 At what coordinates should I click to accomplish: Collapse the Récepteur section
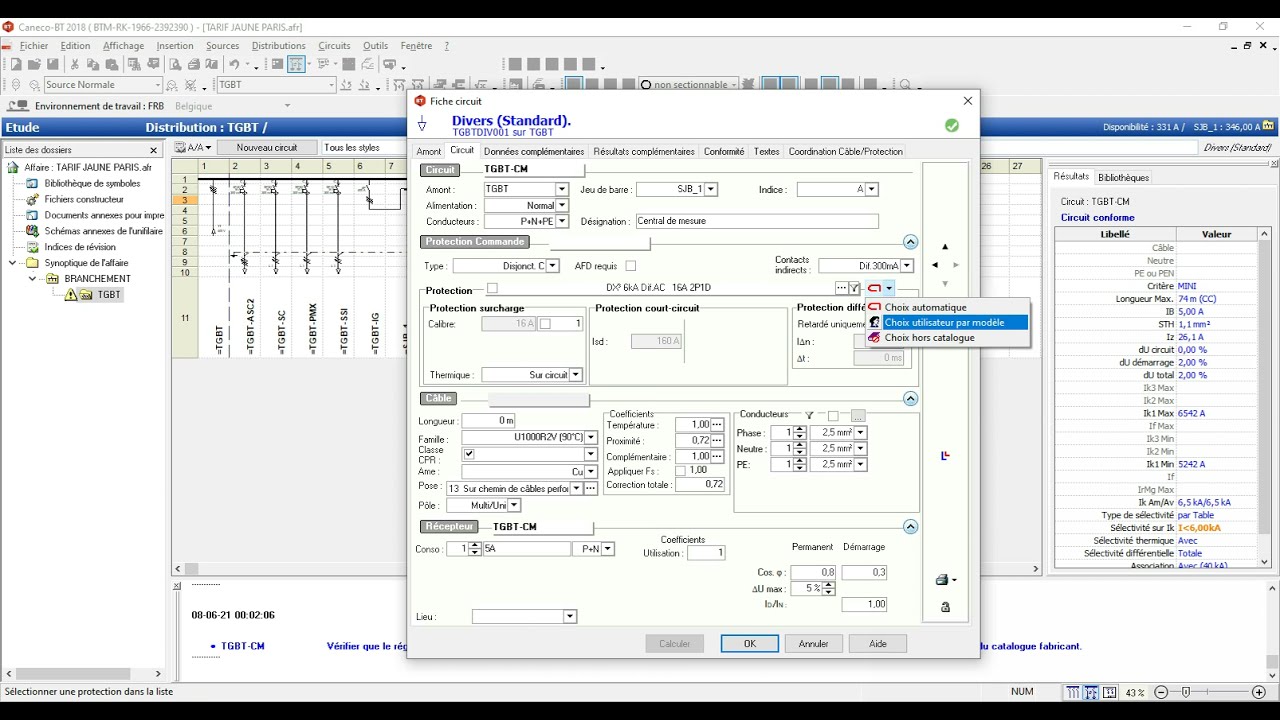[x=910, y=526]
